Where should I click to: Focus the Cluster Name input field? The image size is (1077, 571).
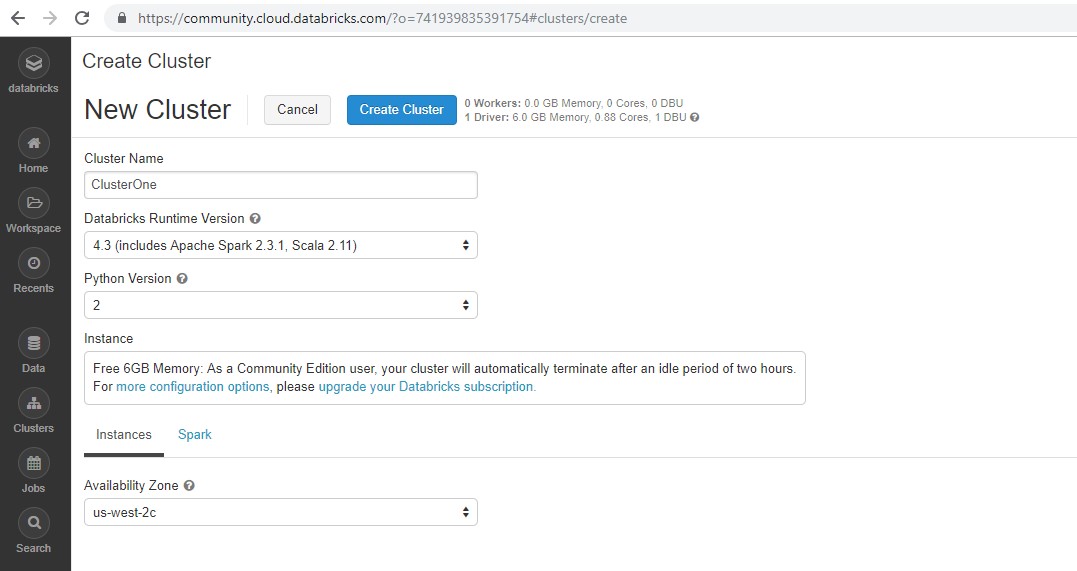click(280, 185)
